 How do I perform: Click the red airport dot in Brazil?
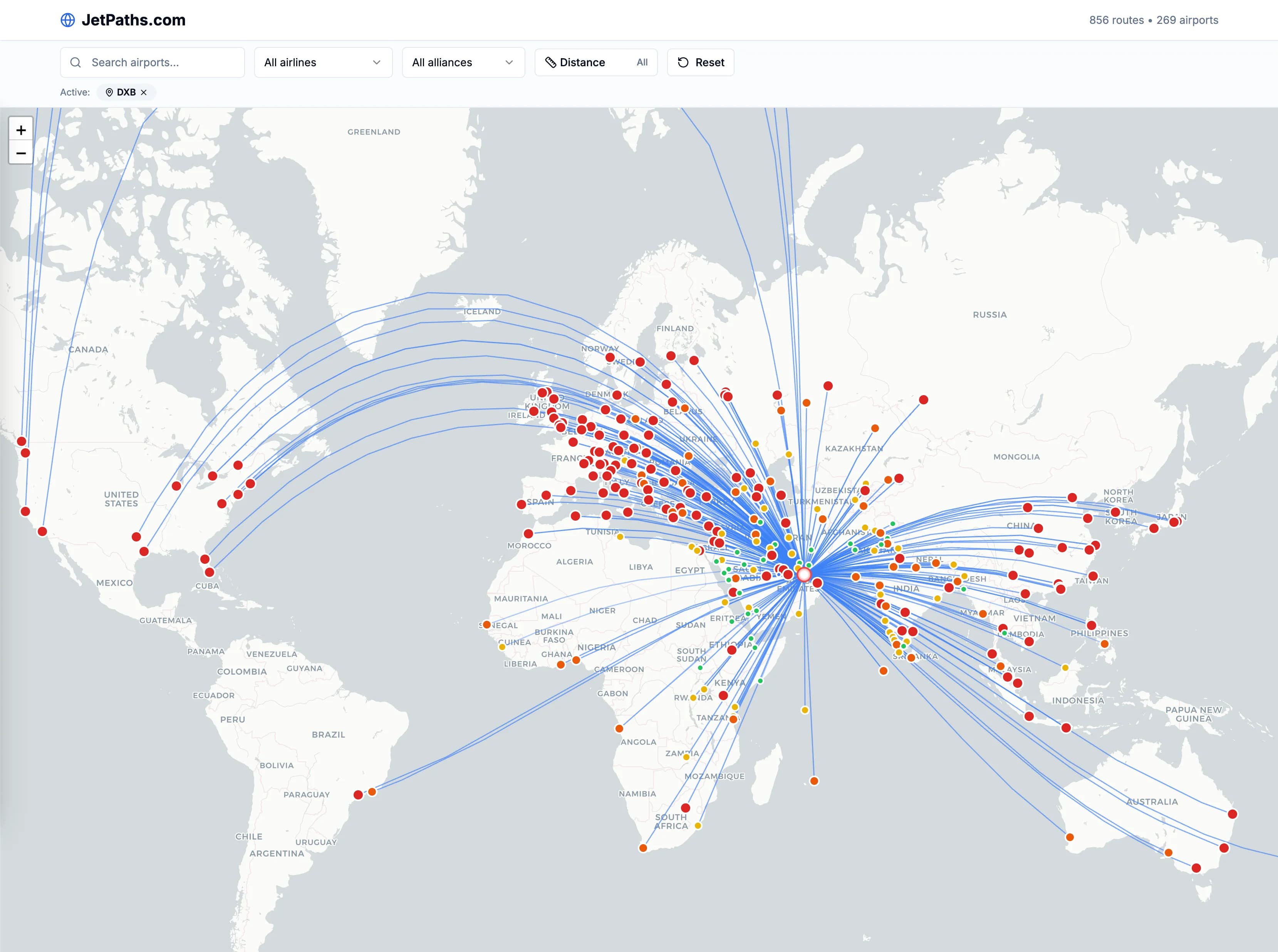(x=358, y=794)
